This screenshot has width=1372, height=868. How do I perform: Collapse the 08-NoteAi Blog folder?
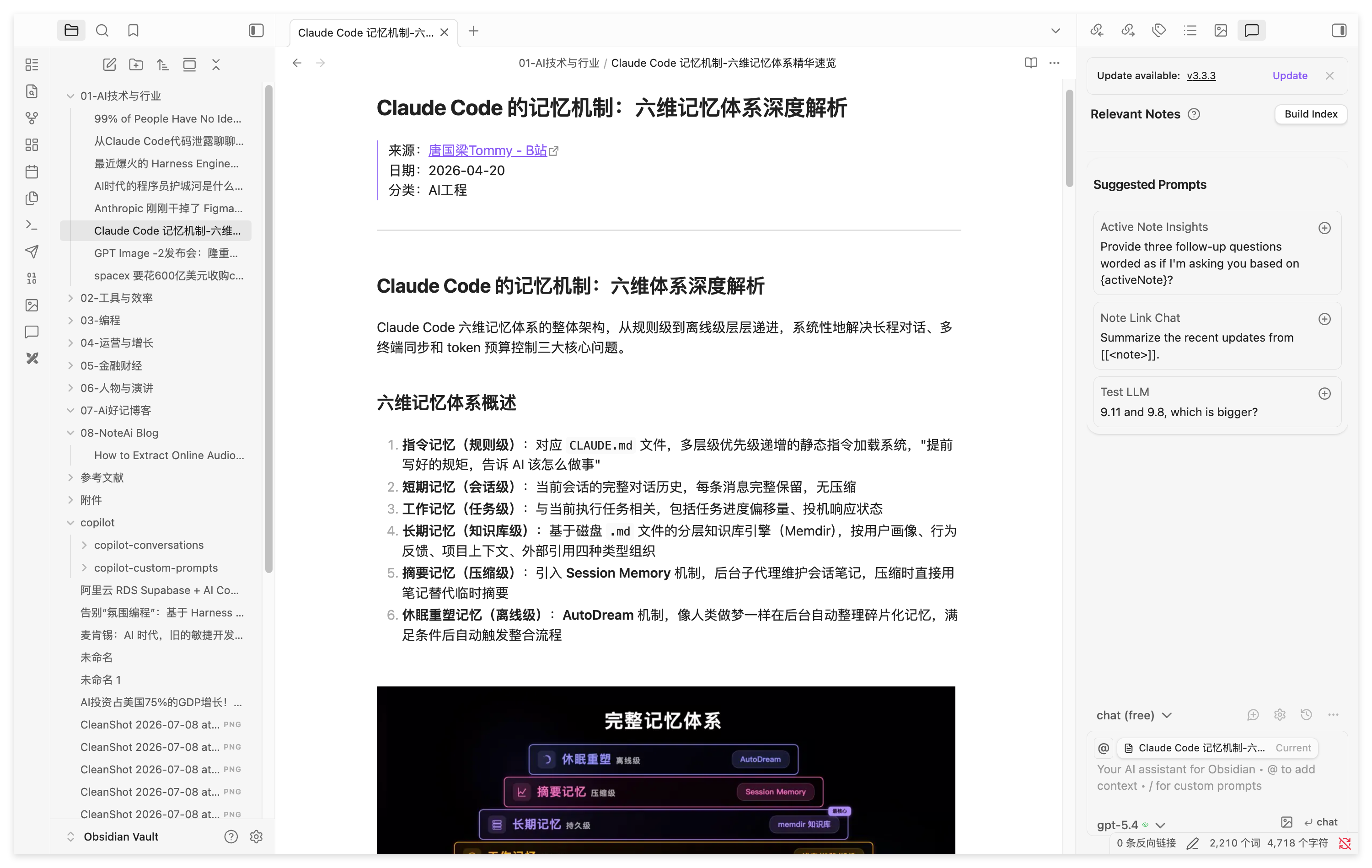[x=70, y=433]
